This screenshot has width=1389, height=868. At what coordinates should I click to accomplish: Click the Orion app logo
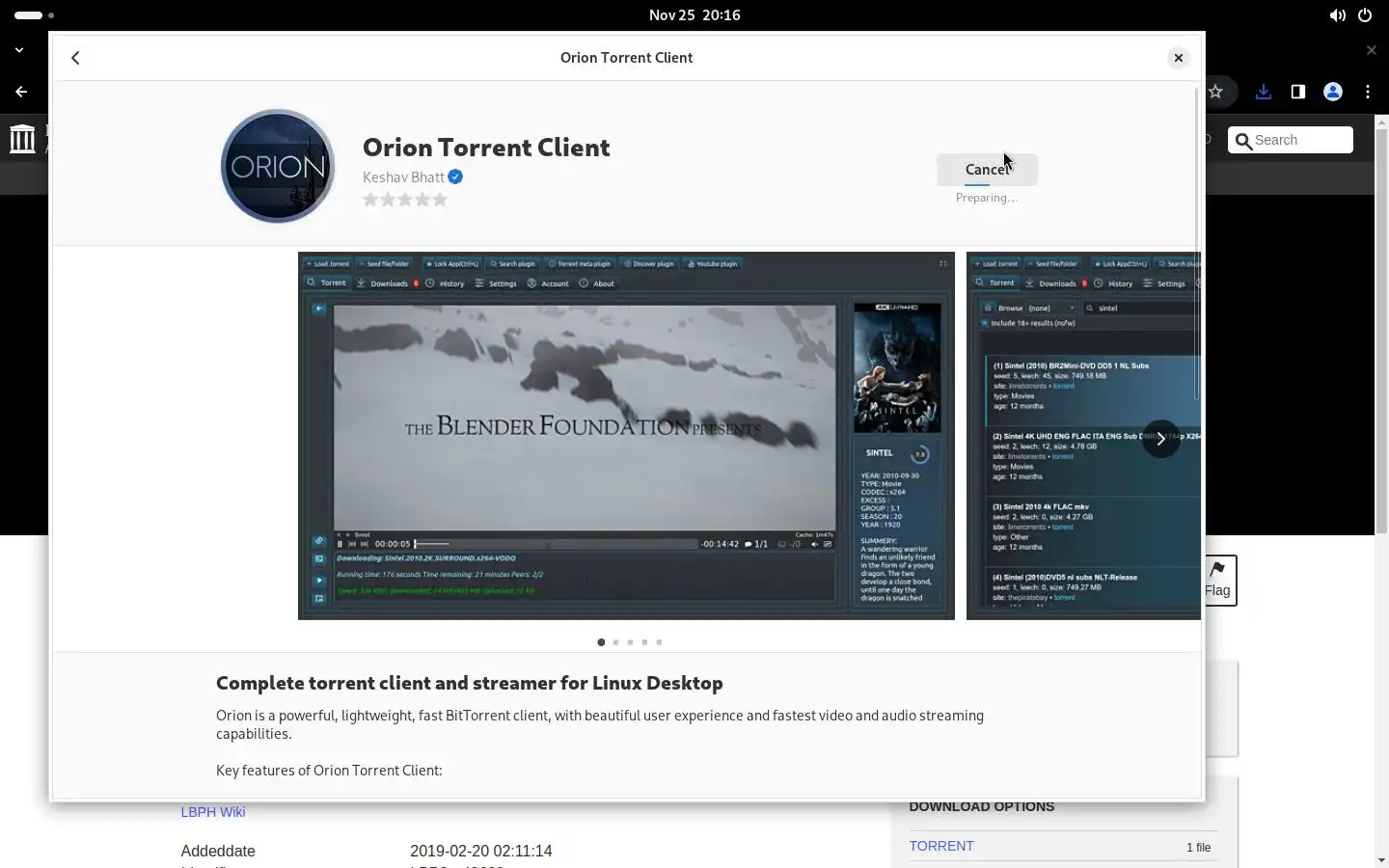[278, 166]
